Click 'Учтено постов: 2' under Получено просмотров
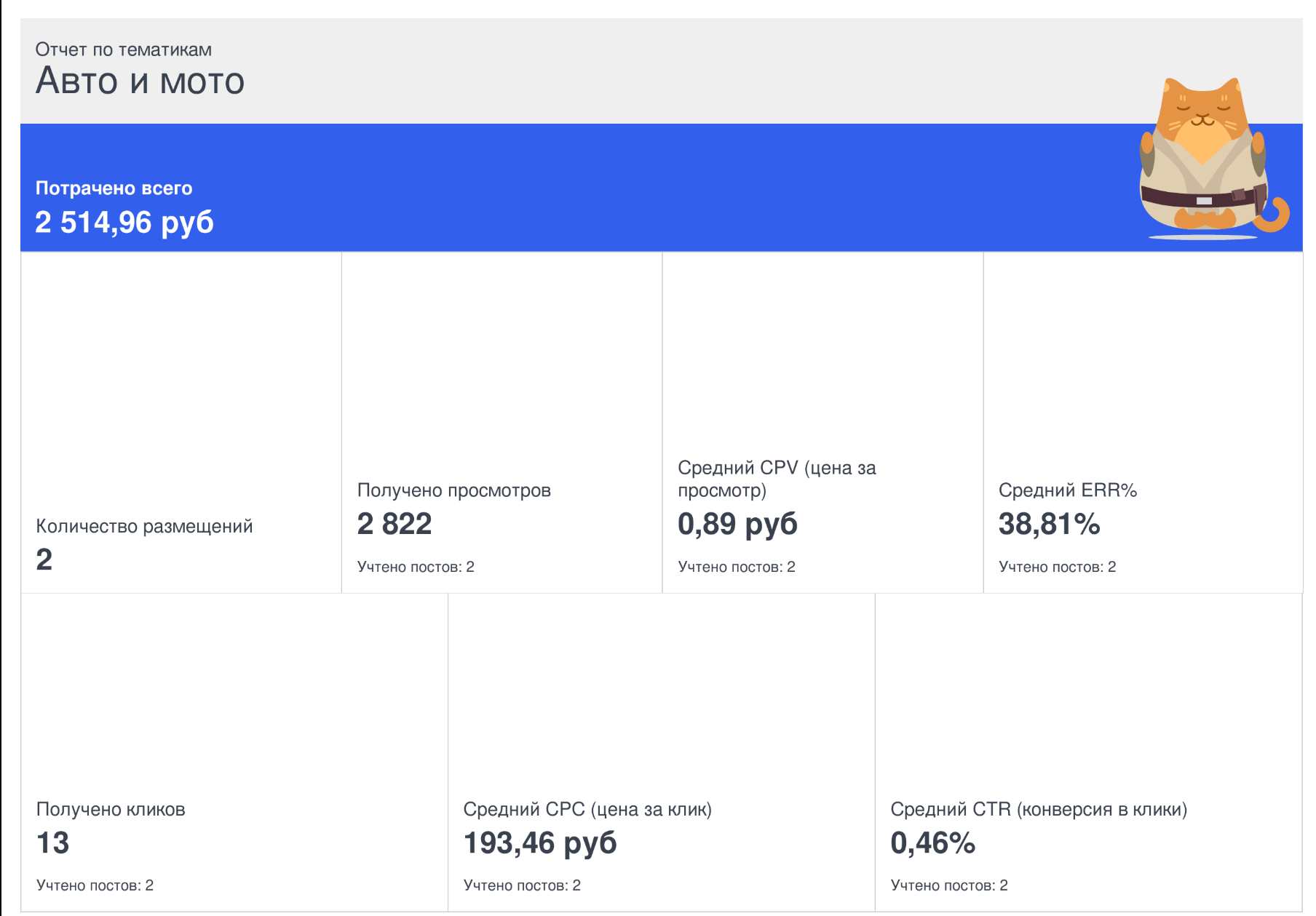Image resolution: width=1316 pixels, height=916 pixels. click(x=416, y=567)
